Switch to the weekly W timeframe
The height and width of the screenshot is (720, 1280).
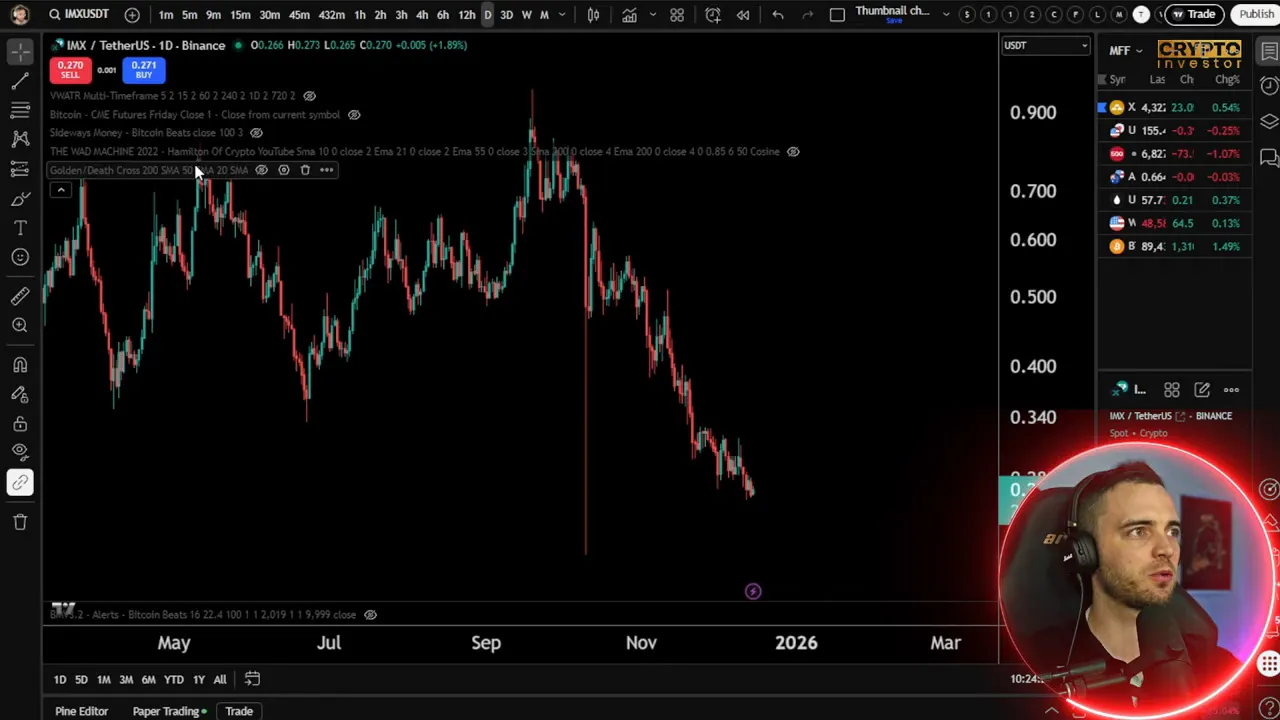click(x=526, y=15)
